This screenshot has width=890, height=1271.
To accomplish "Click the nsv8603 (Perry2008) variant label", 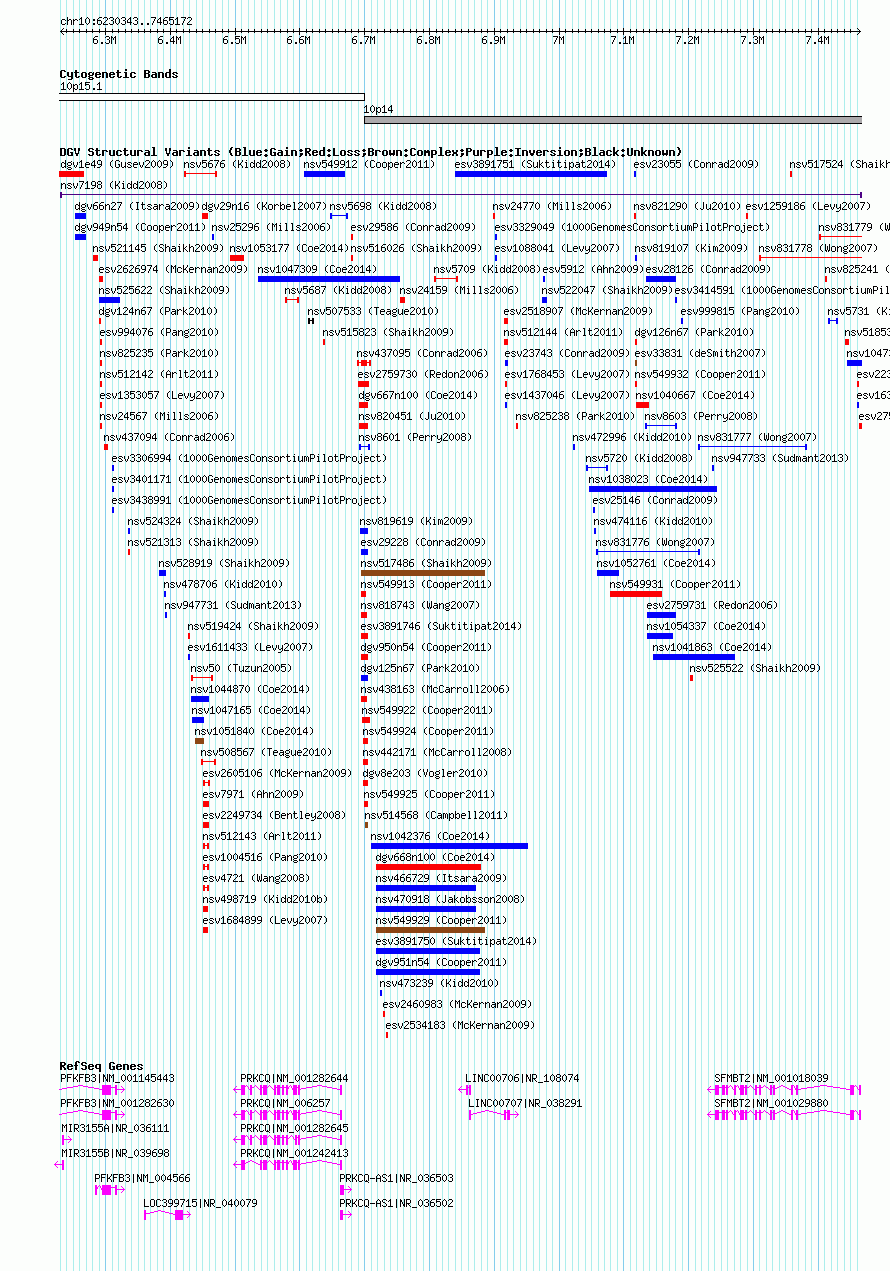I will click(x=701, y=416).
